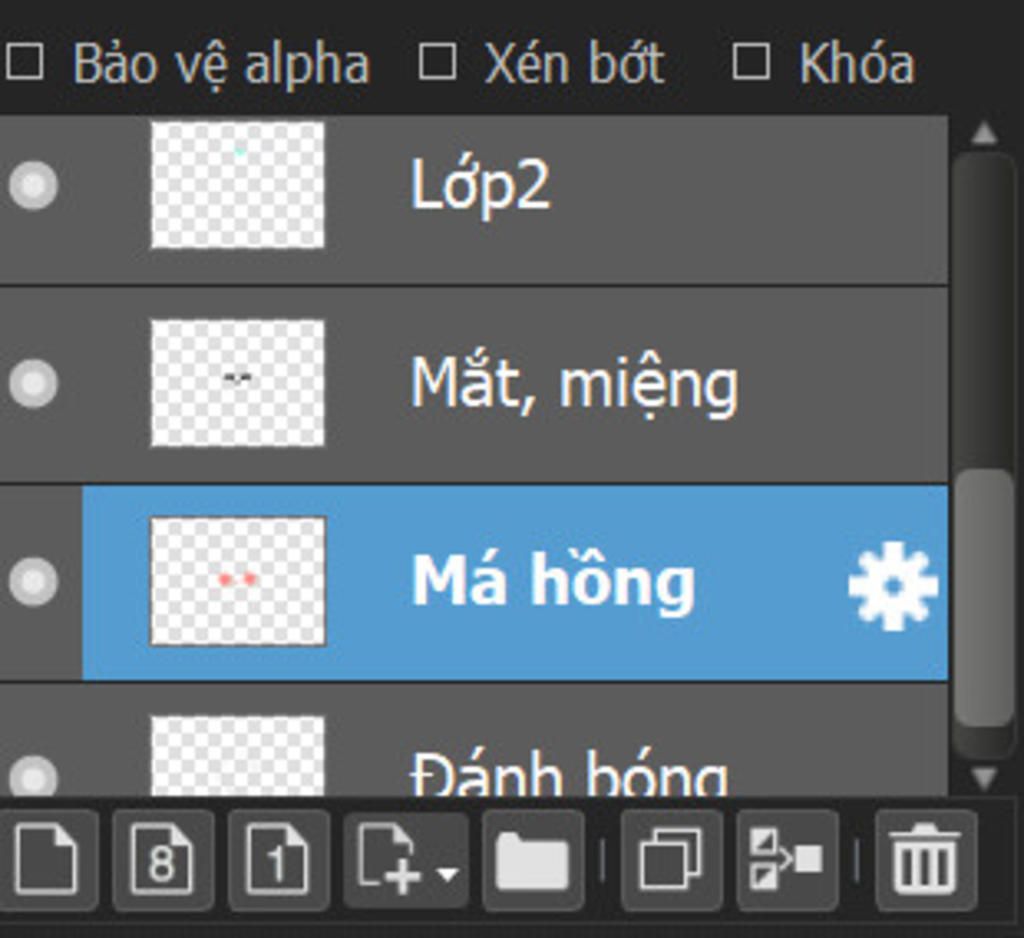Enable the Bảo vệ alpha checkbox
The image size is (1024, 938).
click(x=25, y=63)
